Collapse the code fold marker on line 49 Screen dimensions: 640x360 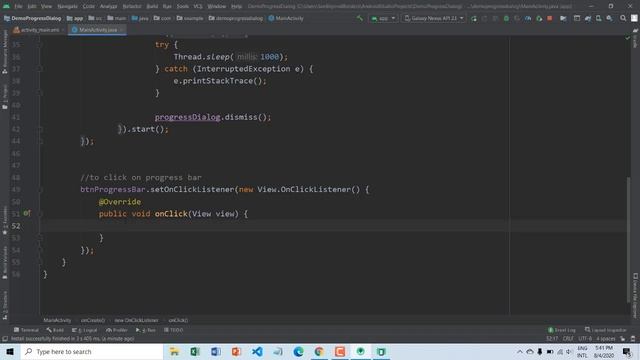41,190
